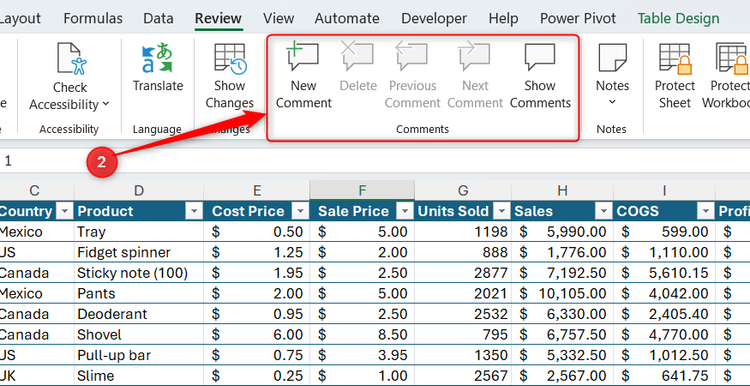Select the Fidget spinner cell
750x386 pixels.
pos(139,252)
